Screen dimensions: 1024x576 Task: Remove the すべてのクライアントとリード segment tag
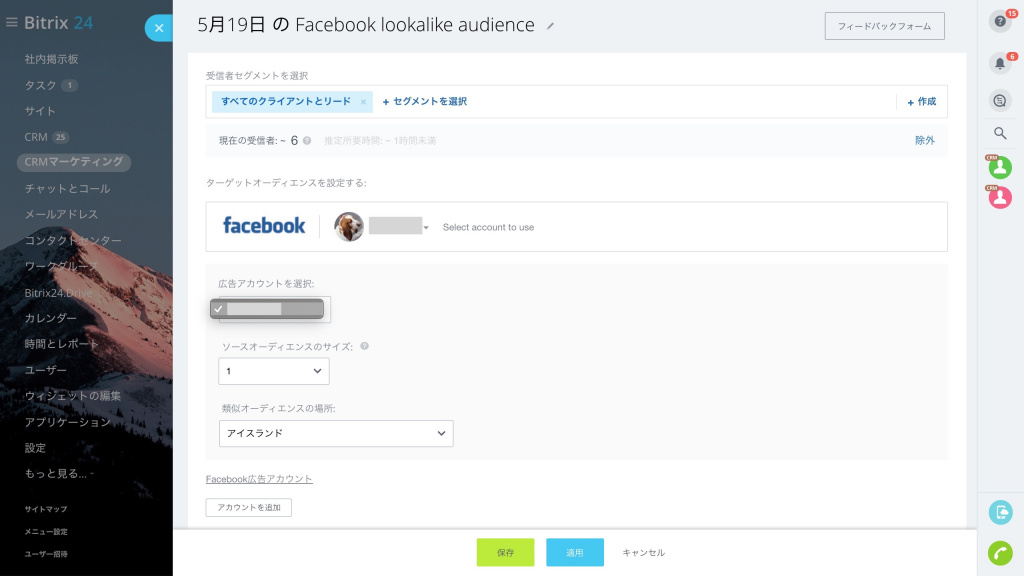(363, 102)
